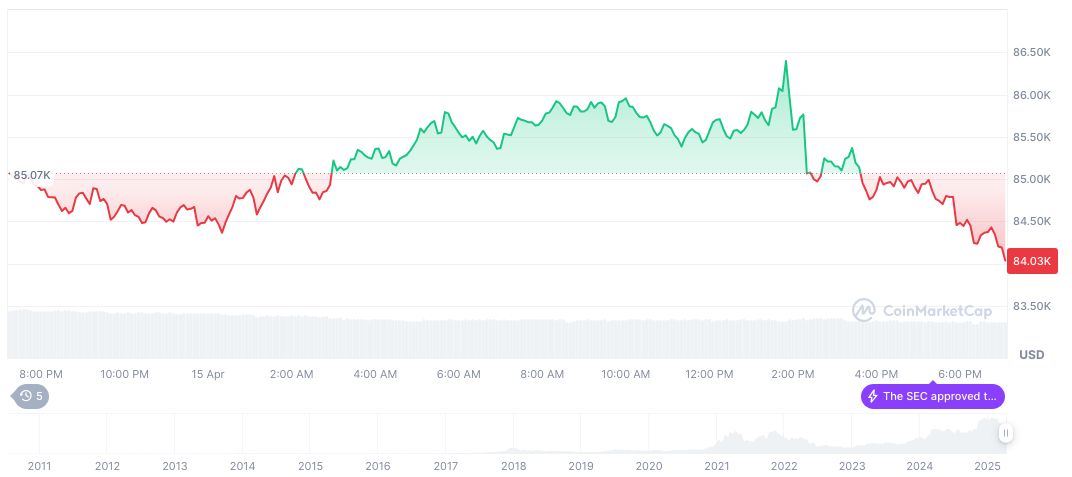This screenshot has width=1072, height=477.
Task: Select 2023 on the overview timeline
Action: click(852, 466)
